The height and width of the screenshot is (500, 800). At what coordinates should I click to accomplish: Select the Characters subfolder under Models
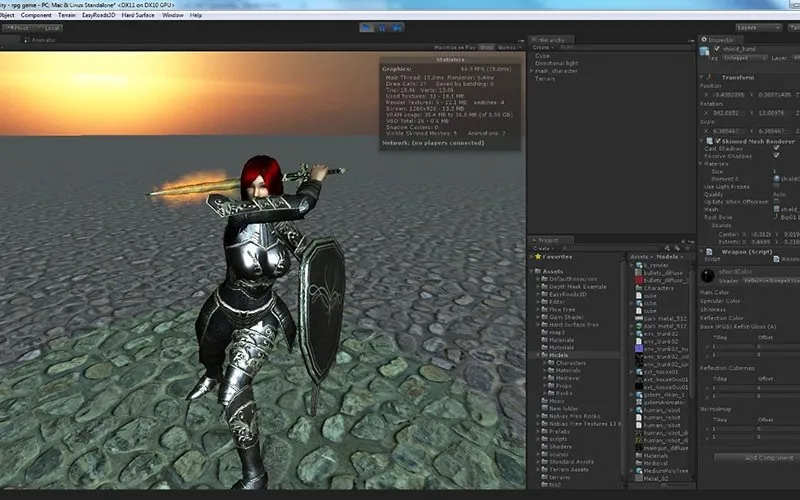coord(570,363)
